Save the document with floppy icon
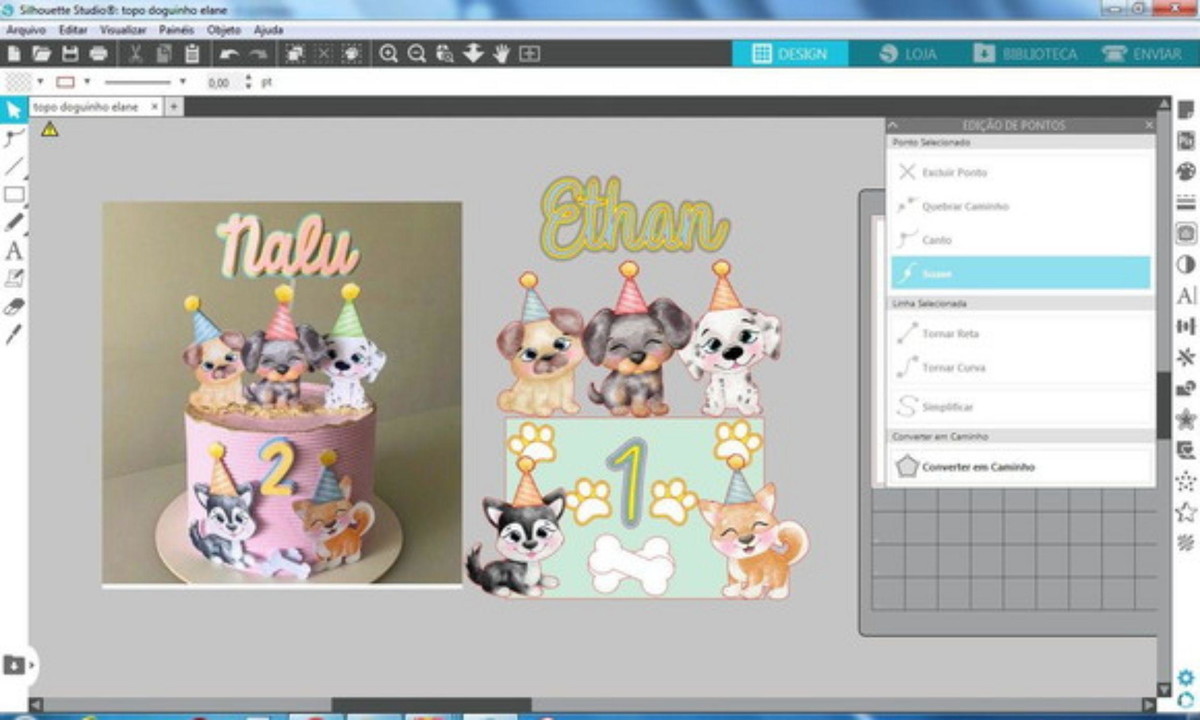Viewport: 1200px width, 720px height. point(70,54)
